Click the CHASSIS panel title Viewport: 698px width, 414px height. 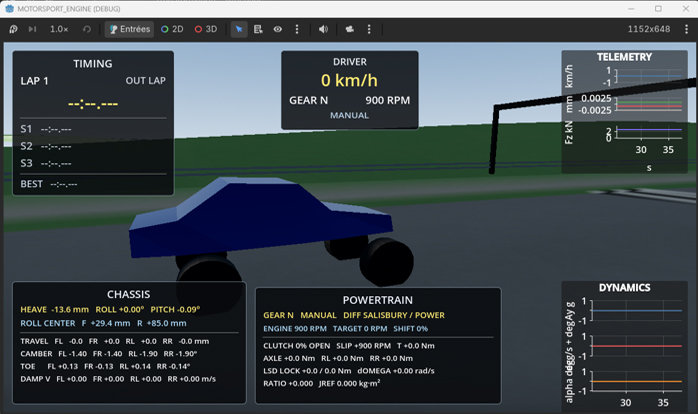pyautogui.click(x=129, y=295)
